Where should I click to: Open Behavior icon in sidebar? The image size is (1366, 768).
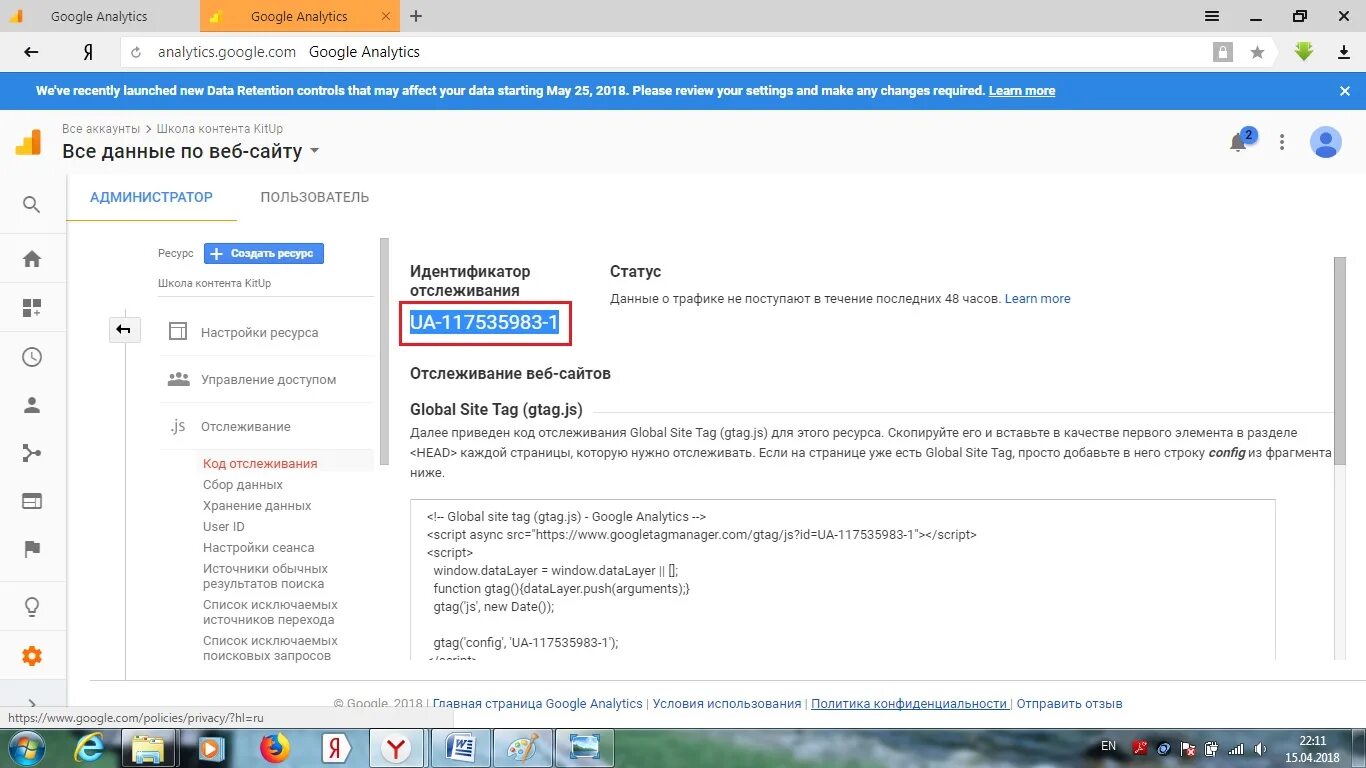32,500
